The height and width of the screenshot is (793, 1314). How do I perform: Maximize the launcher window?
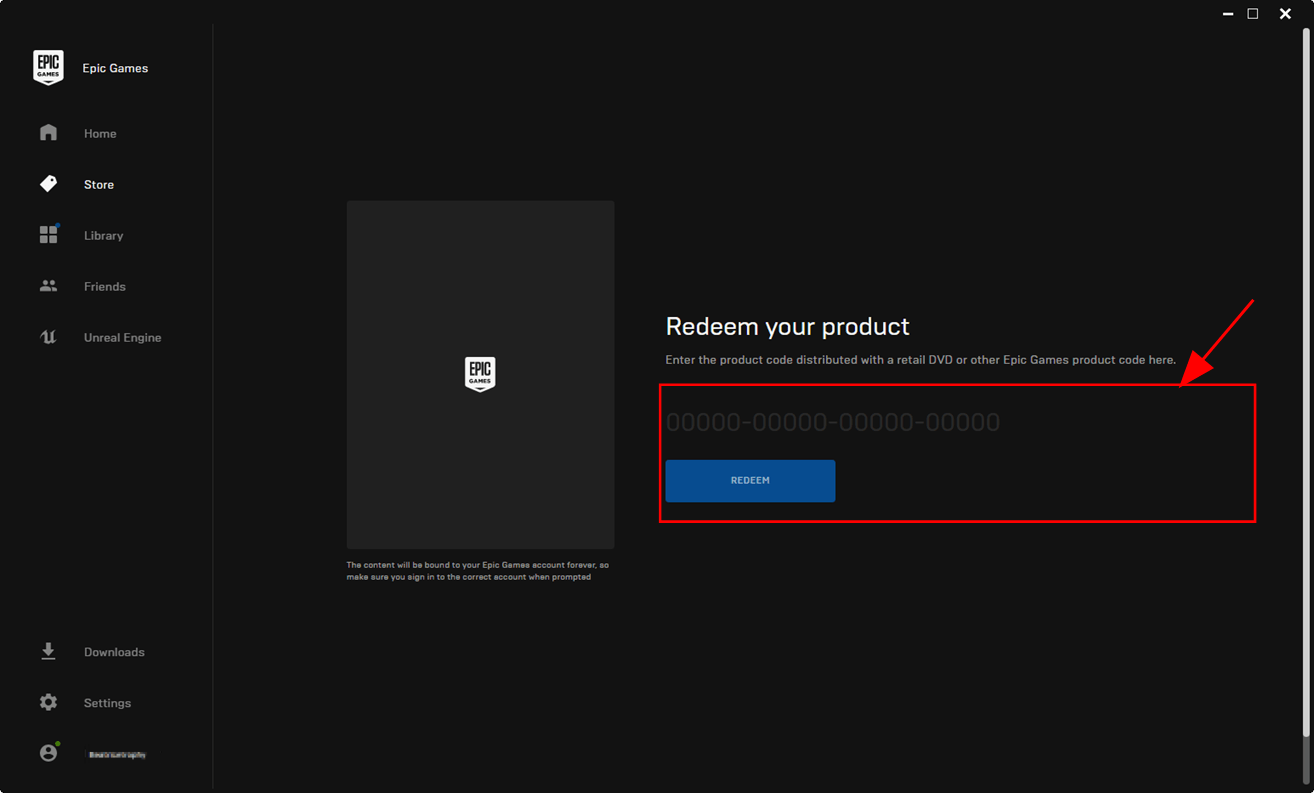[x=1253, y=14]
